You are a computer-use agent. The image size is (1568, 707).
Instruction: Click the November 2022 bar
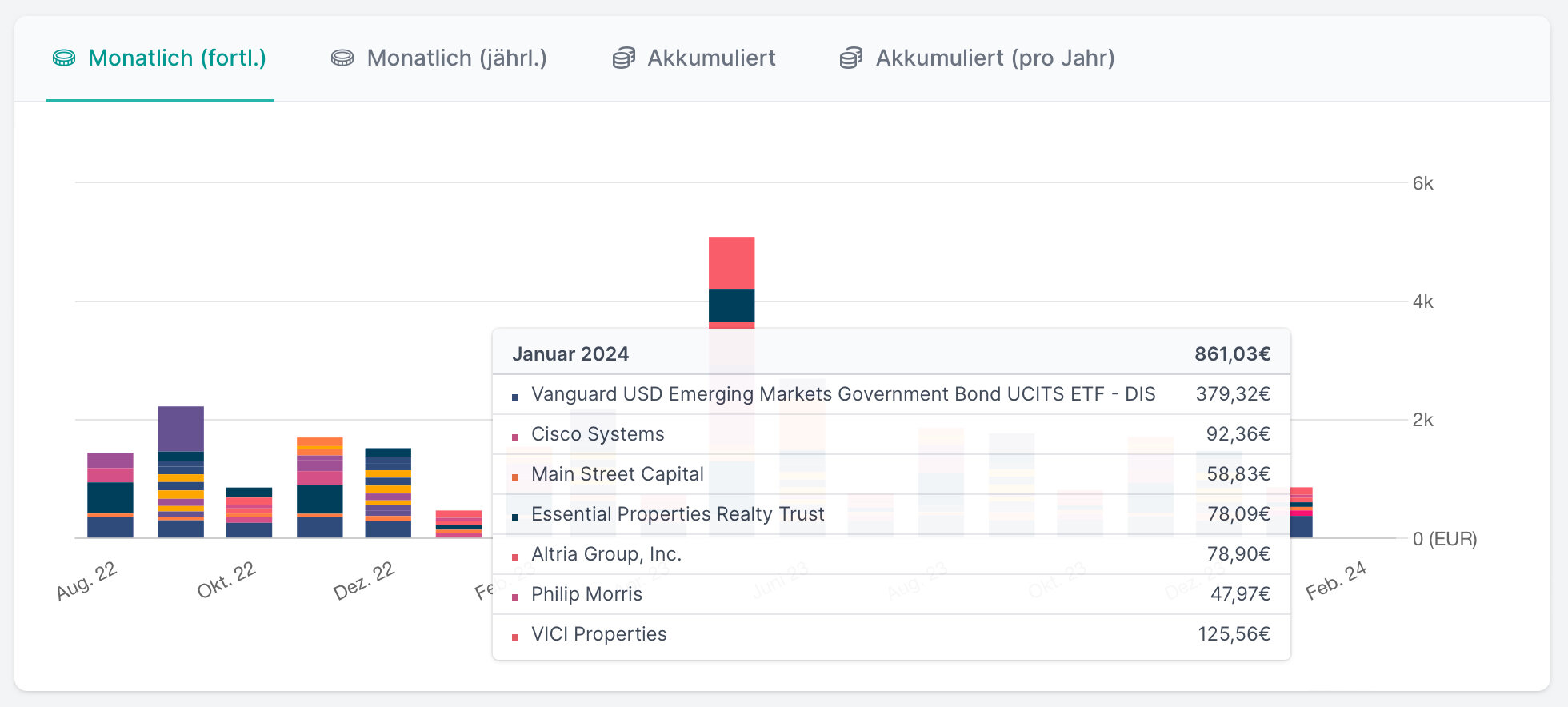click(320, 488)
